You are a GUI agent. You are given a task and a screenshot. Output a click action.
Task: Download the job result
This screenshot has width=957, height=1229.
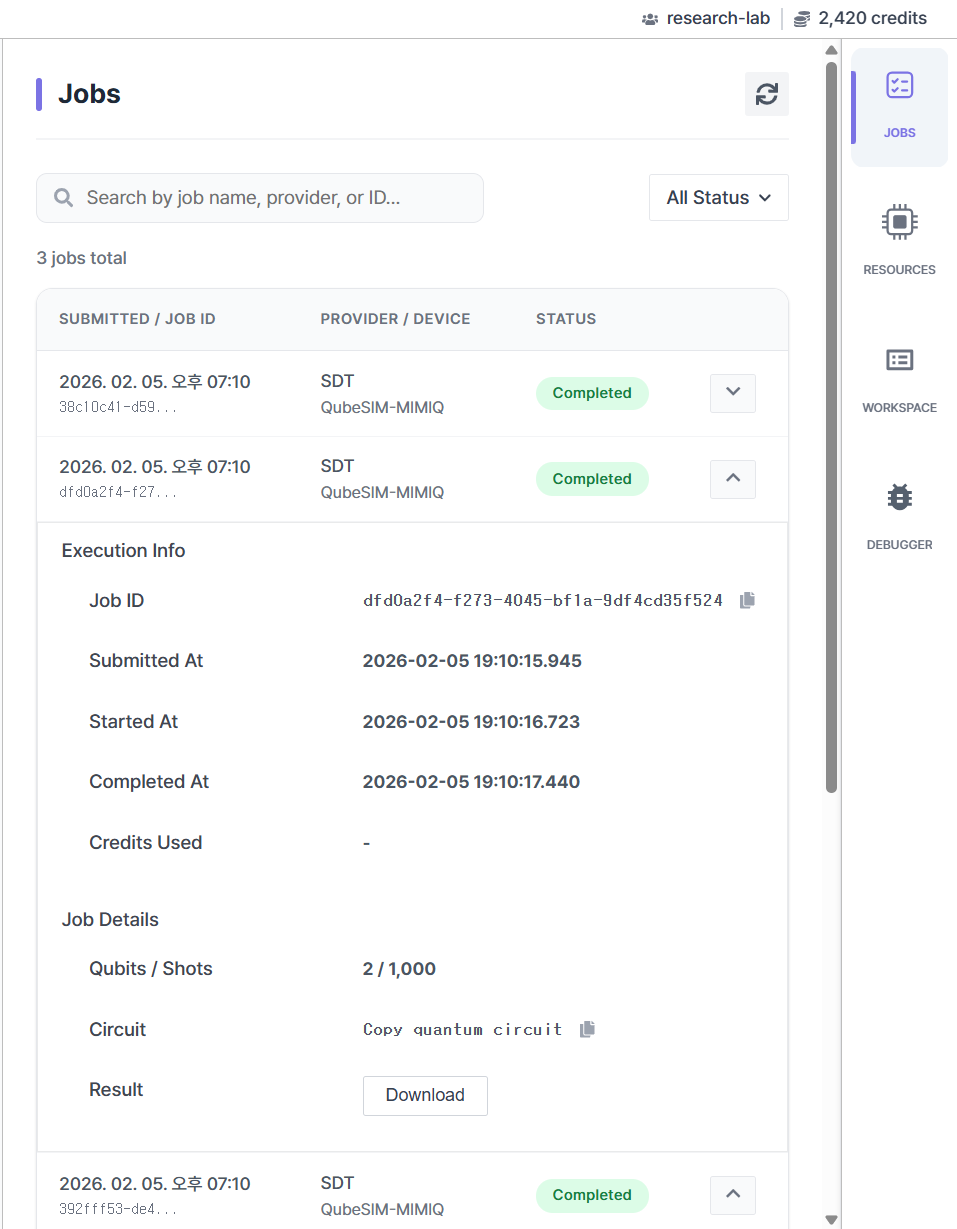(425, 1095)
